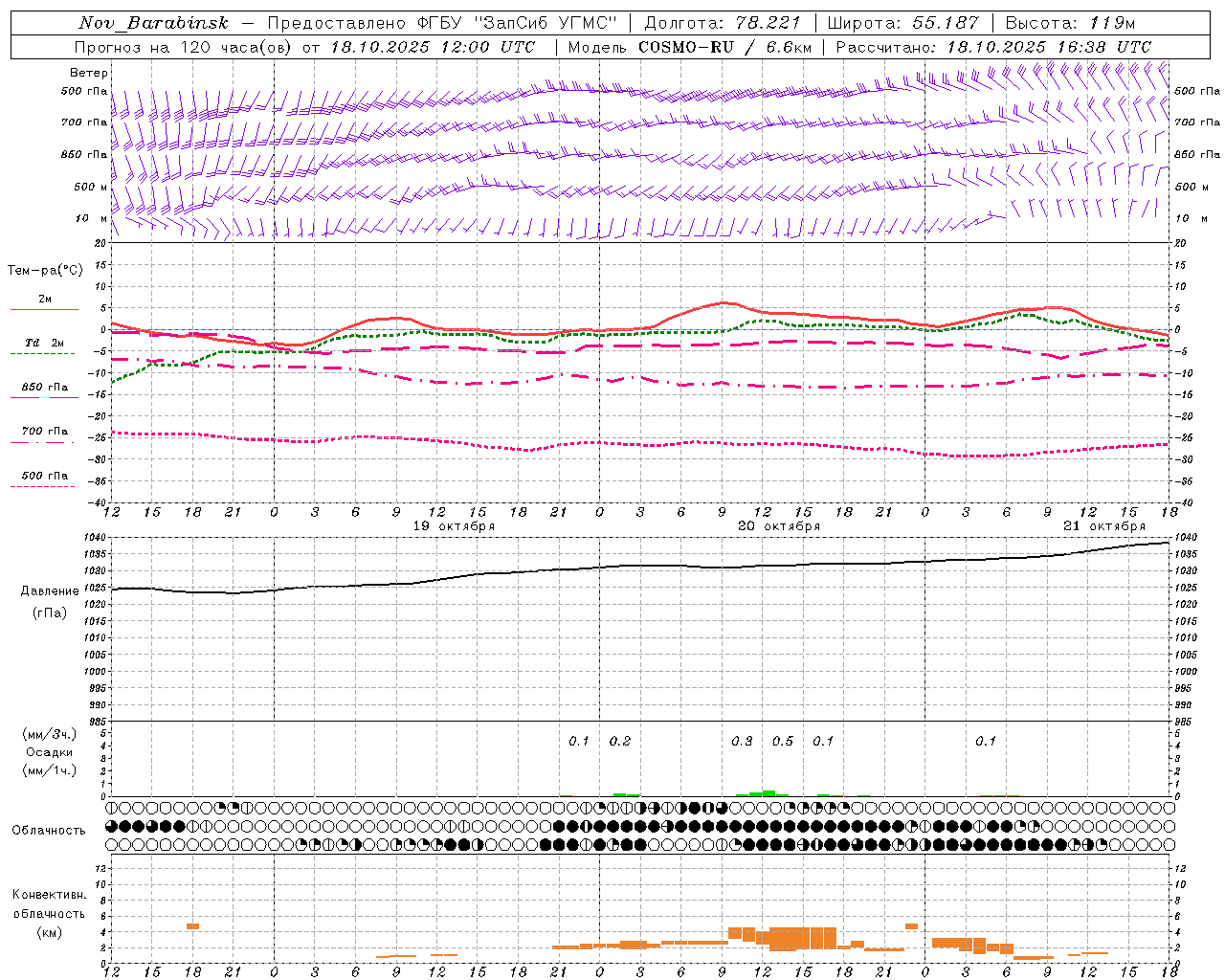Click the Ветер wind panel label

[x=89, y=73]
